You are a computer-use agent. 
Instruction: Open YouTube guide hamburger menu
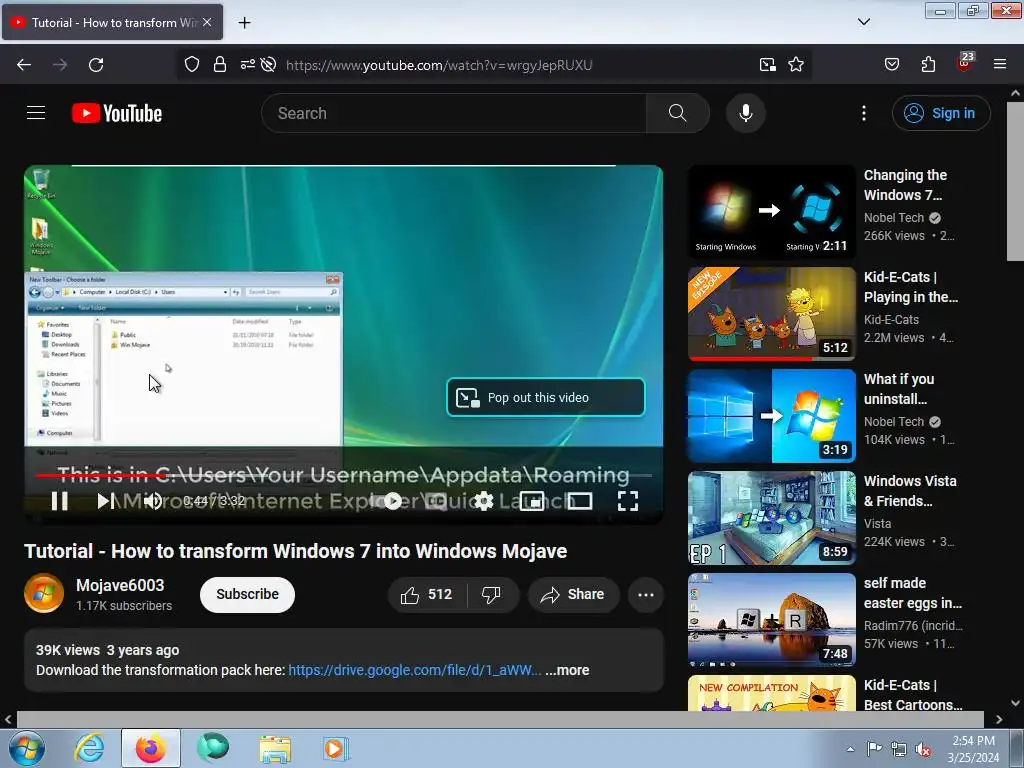36,113
